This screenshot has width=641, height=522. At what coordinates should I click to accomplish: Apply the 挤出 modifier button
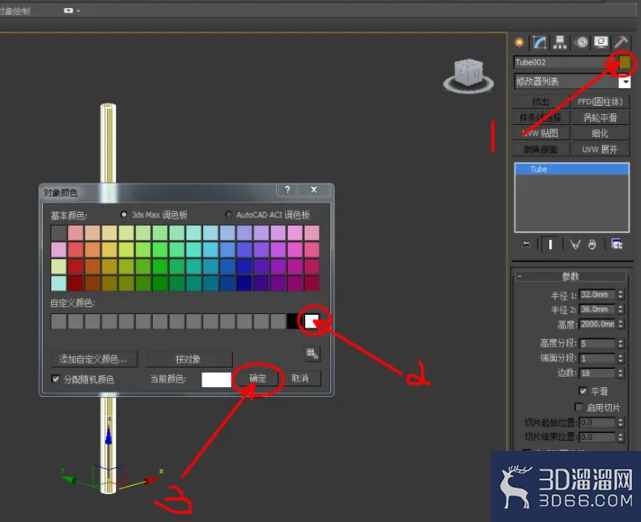pos(541,102)
